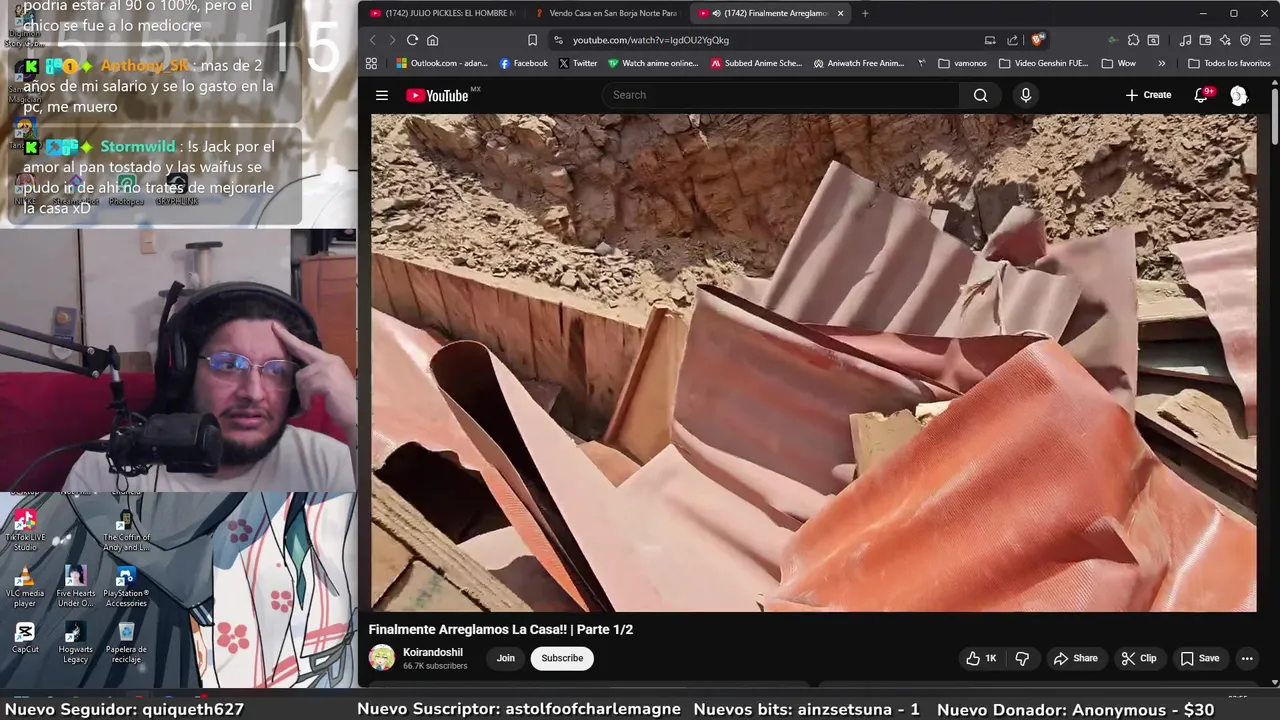Open the Koirandoshil channel name link
Screen dimensions: 1280x720
coord(433,652)
